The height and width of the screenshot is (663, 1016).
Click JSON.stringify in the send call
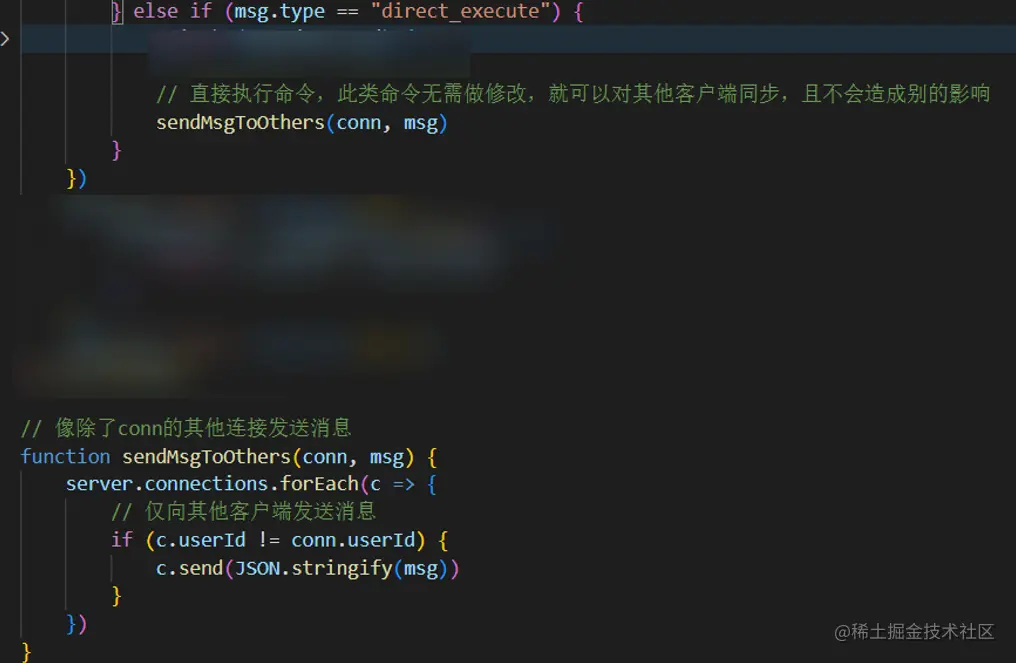[x=313, y=568]
